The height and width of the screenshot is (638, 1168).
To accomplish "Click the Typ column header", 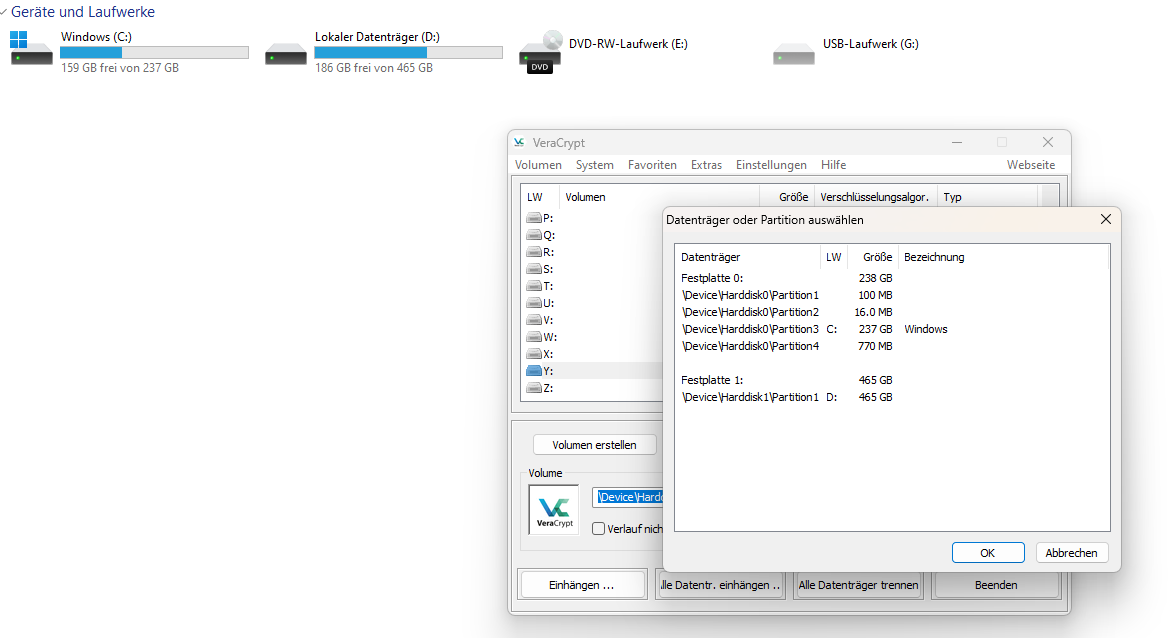I will (x=987, y=198).
